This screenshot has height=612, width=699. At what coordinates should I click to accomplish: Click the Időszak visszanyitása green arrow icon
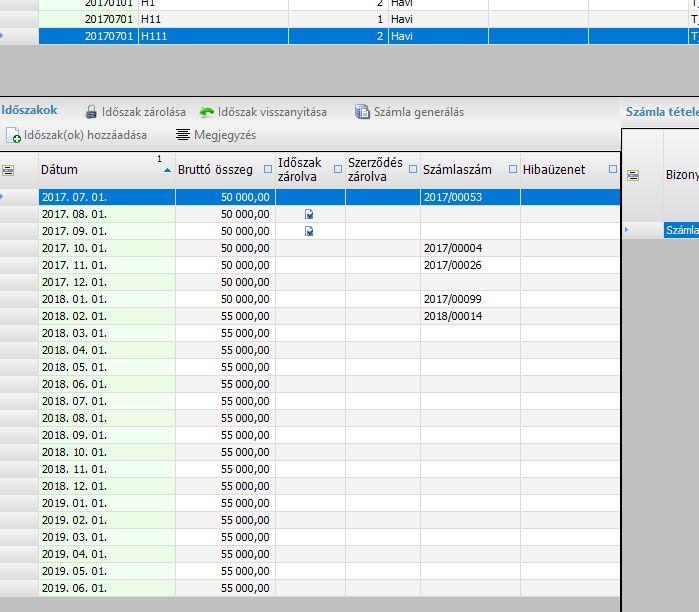206,112
